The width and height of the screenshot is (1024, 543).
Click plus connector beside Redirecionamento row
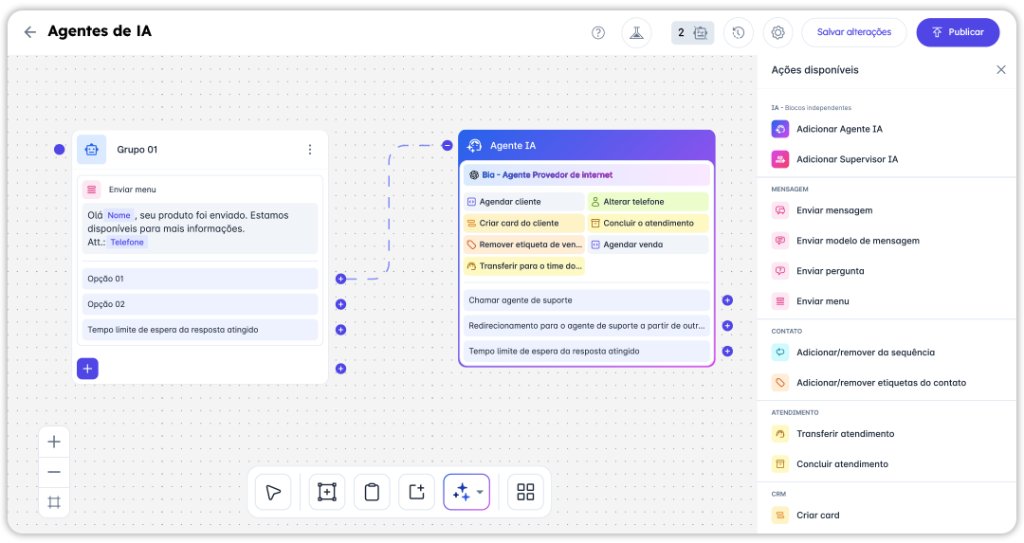click(728, 325)
